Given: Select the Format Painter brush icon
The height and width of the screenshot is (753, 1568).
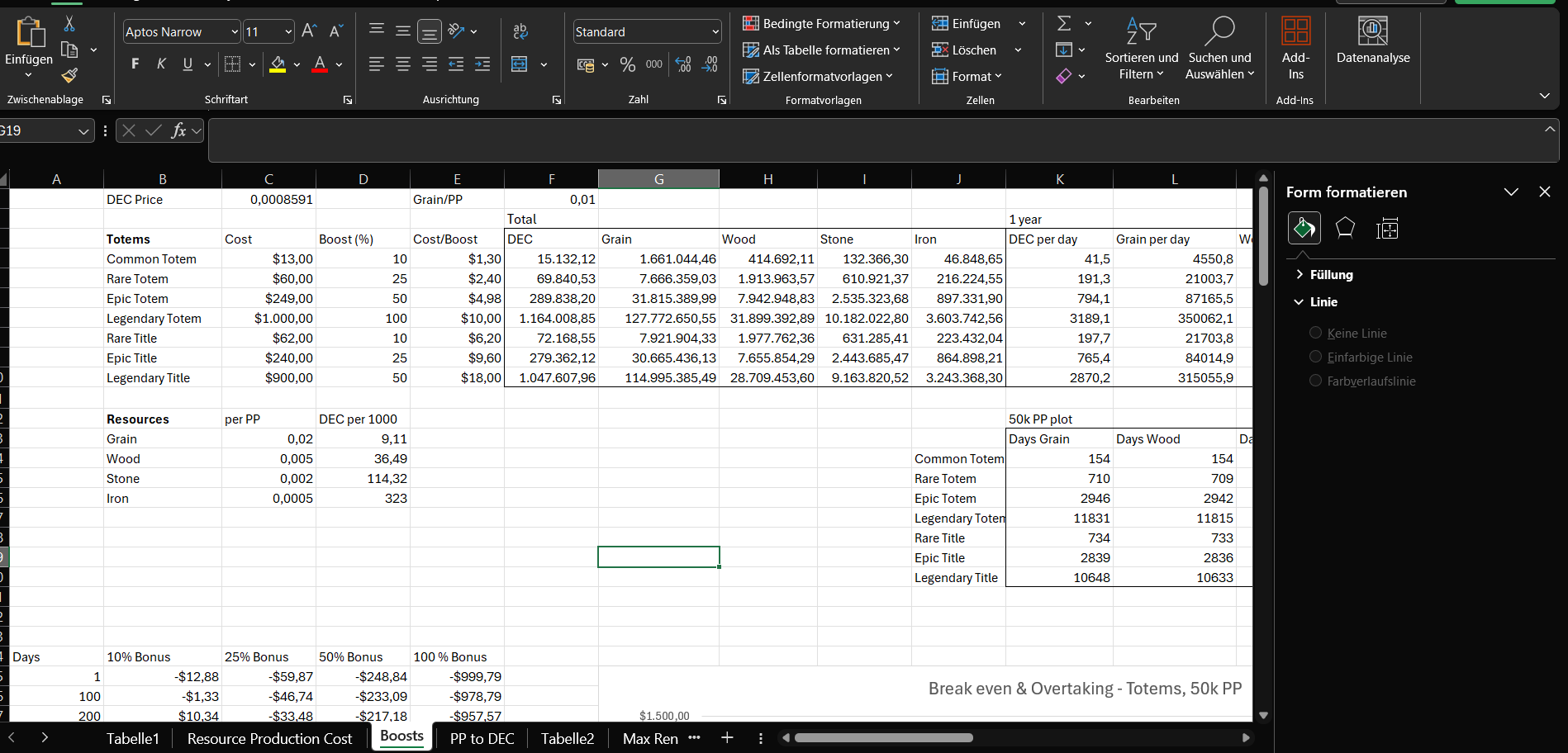Looking at the screenshot, I should (69, 75).
